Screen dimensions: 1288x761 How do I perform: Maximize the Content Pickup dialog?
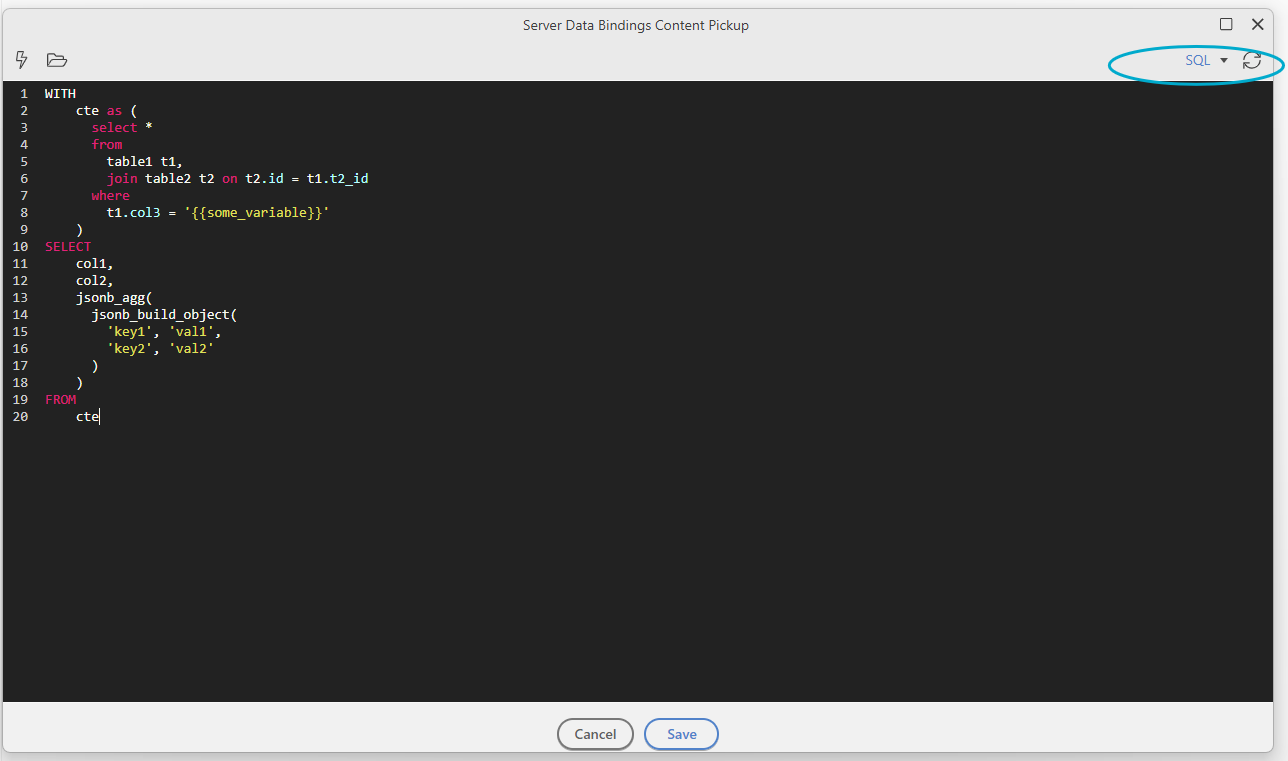(1226, 25)
